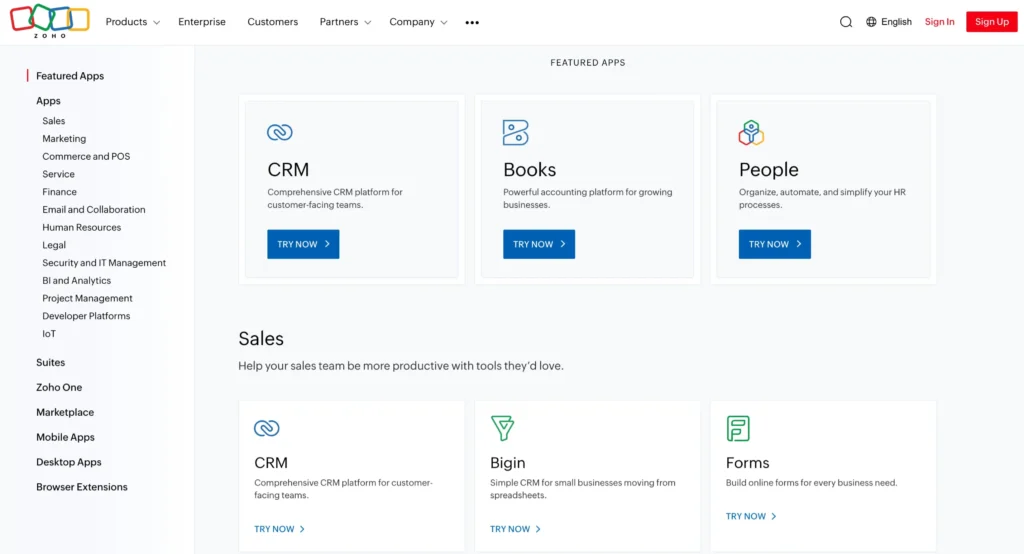Click Sign In link
Viewport: 1024px width, 554px height.
pyautogui.click(x=939, y=22)
